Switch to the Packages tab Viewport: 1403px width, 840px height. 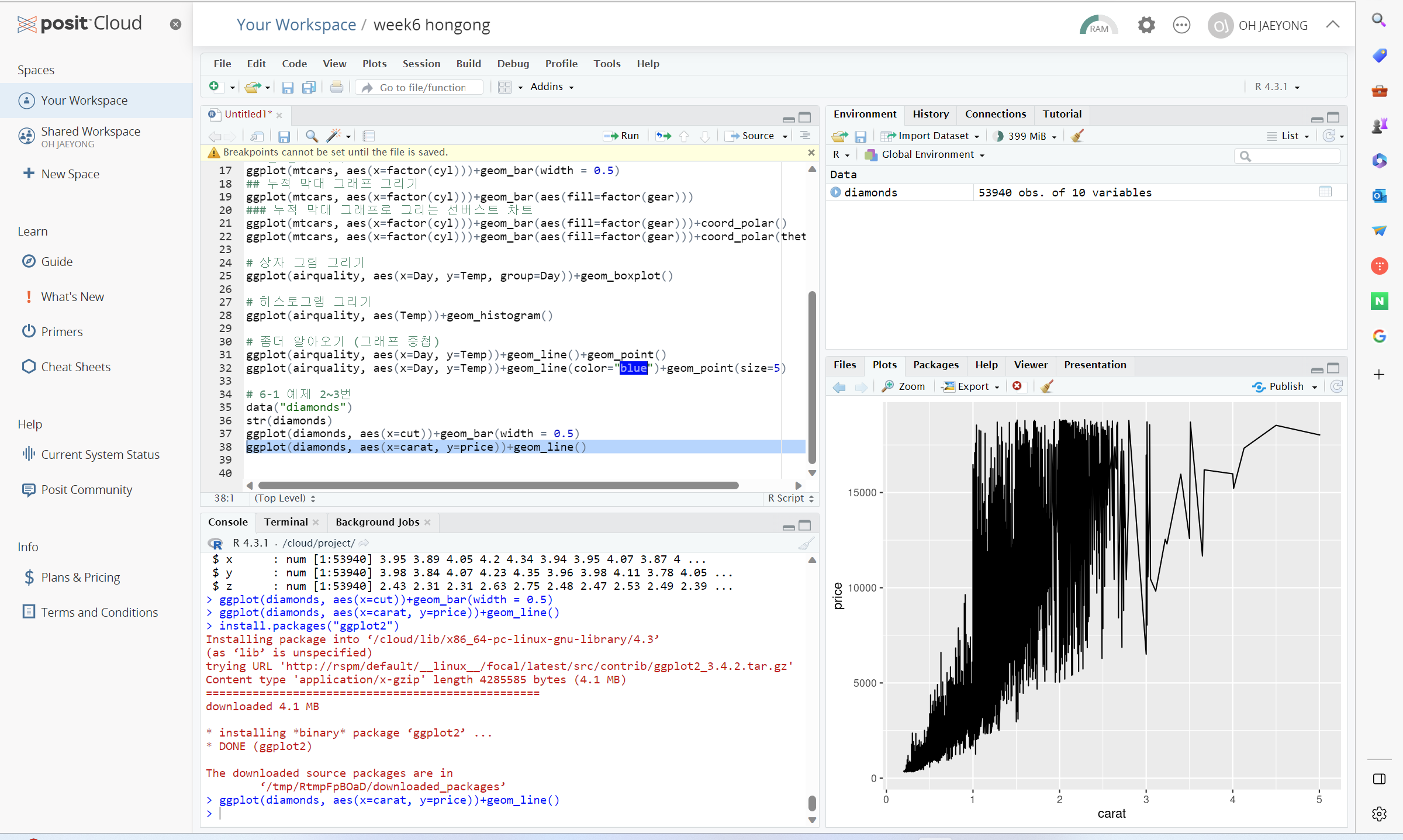tap(935, 364)
